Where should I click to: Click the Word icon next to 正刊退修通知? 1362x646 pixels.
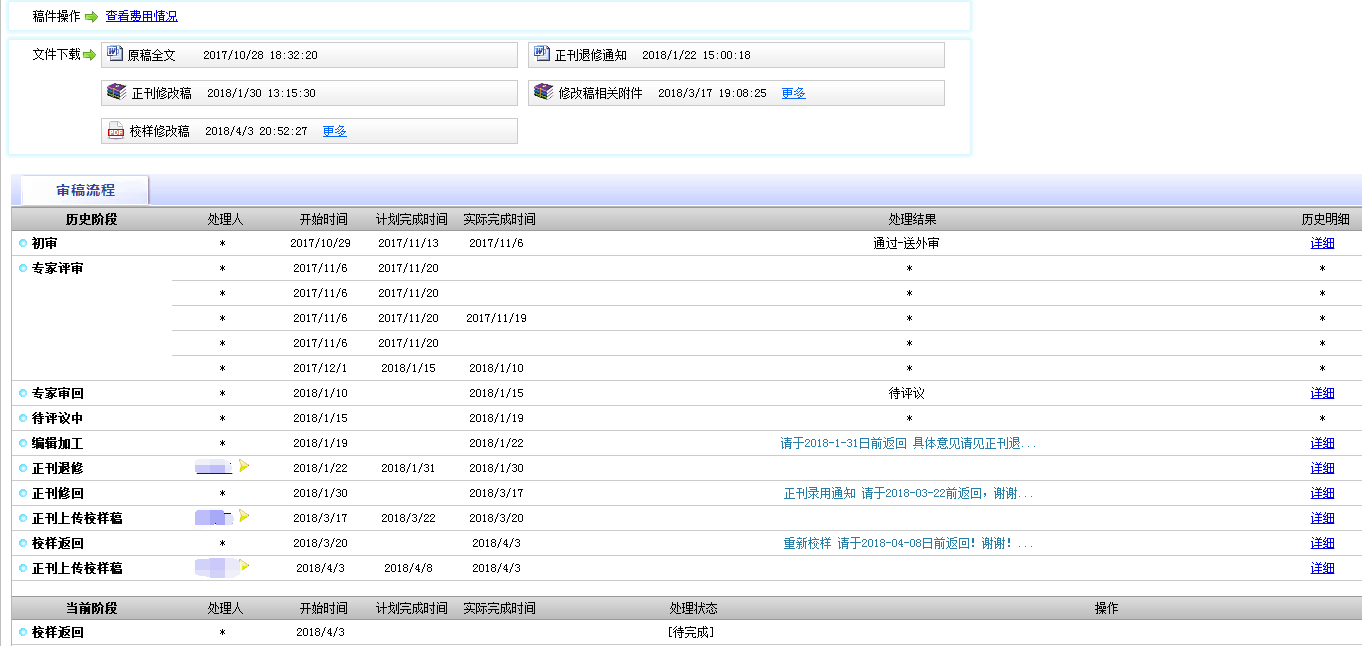pos(542,54)
